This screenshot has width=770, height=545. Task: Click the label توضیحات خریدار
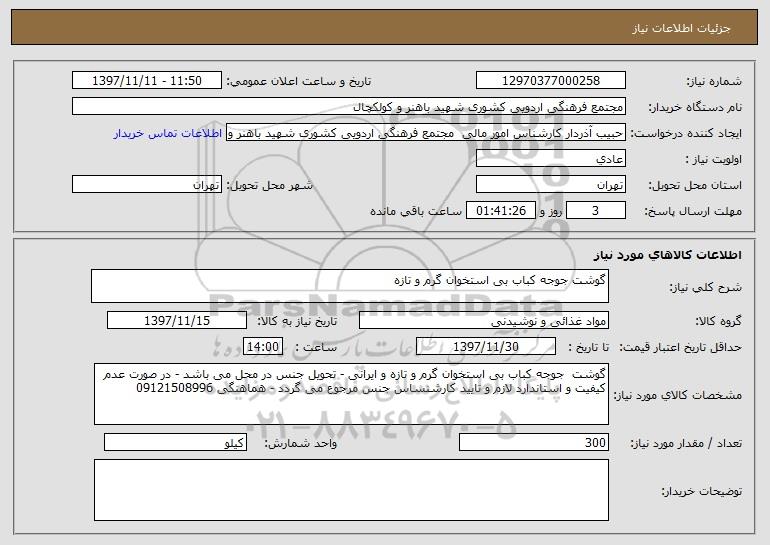tap(701, 491)
